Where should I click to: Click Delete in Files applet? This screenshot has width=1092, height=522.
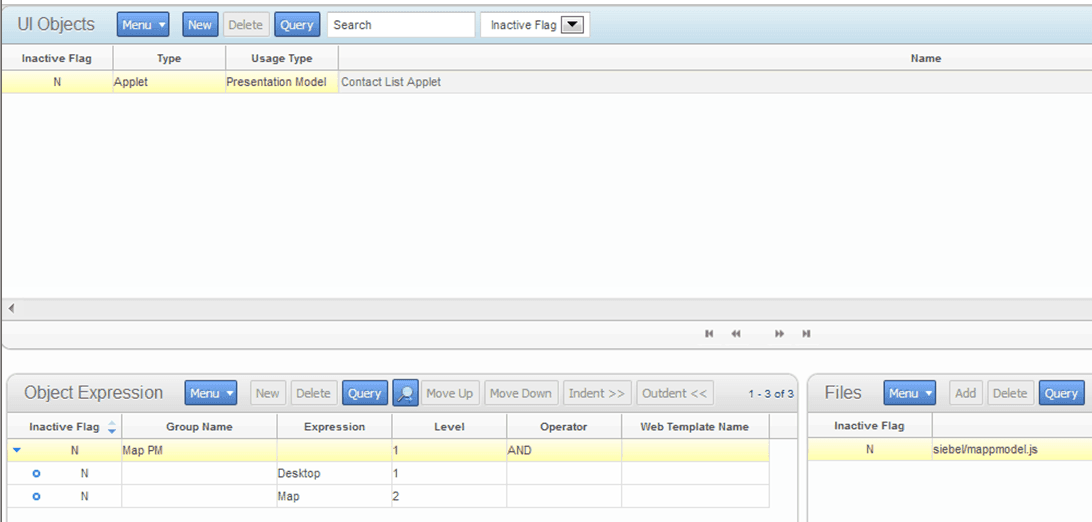tap(1010, 393)
